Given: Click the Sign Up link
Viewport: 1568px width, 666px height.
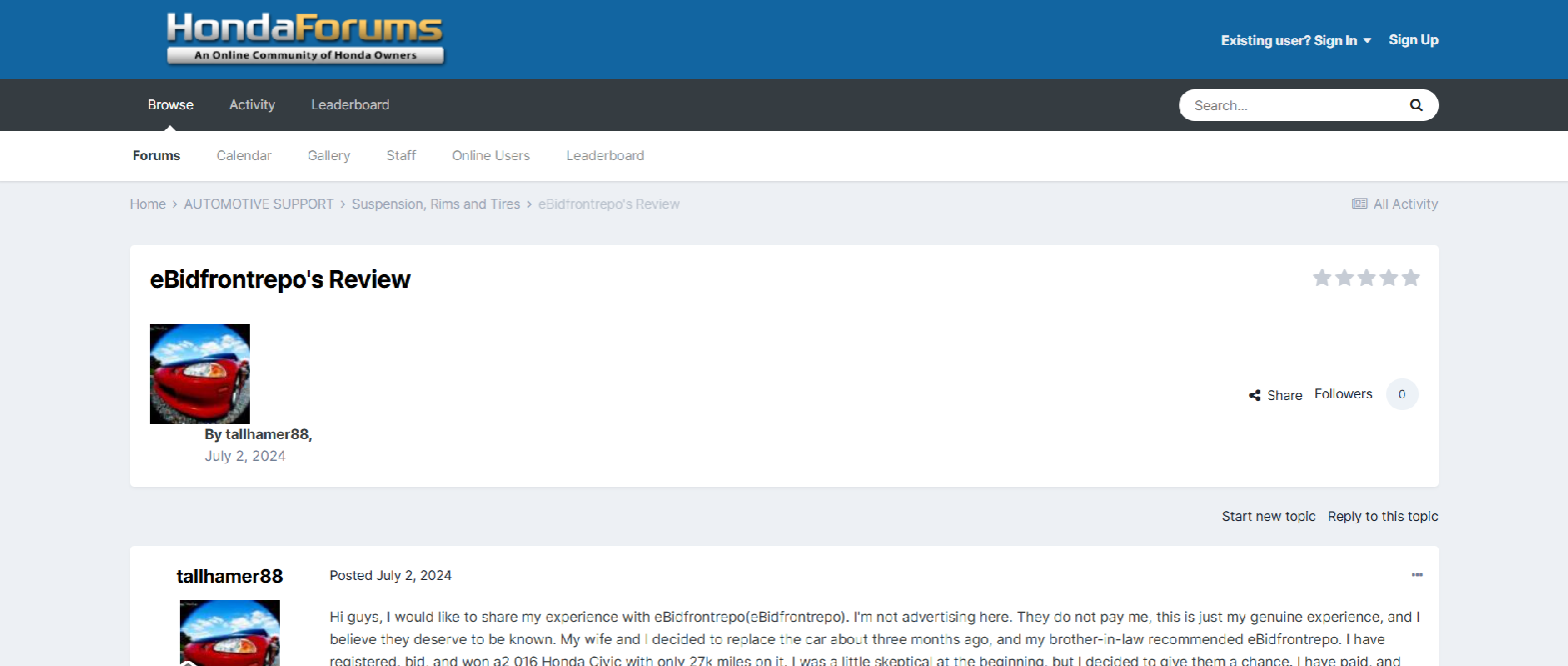Looking at the screenshot, I should [x=1413, y=40].
